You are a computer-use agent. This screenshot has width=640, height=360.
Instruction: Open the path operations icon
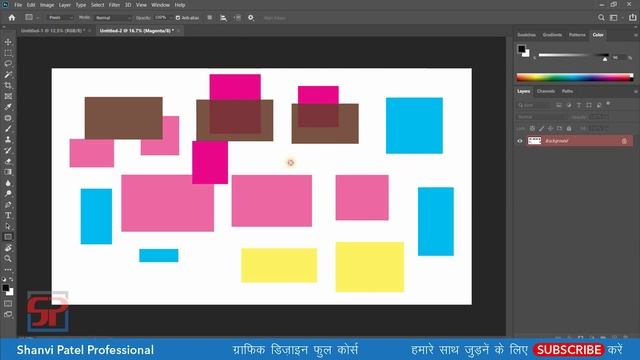click(209, 18)
